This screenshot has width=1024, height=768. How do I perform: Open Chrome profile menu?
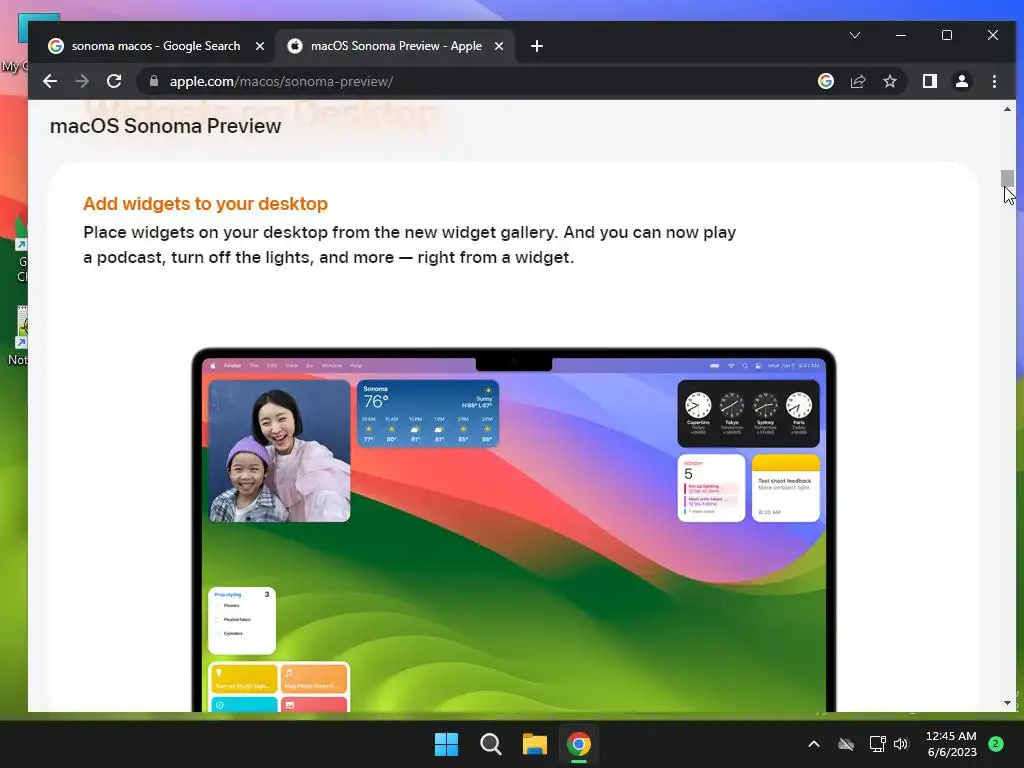coord(962,81)
